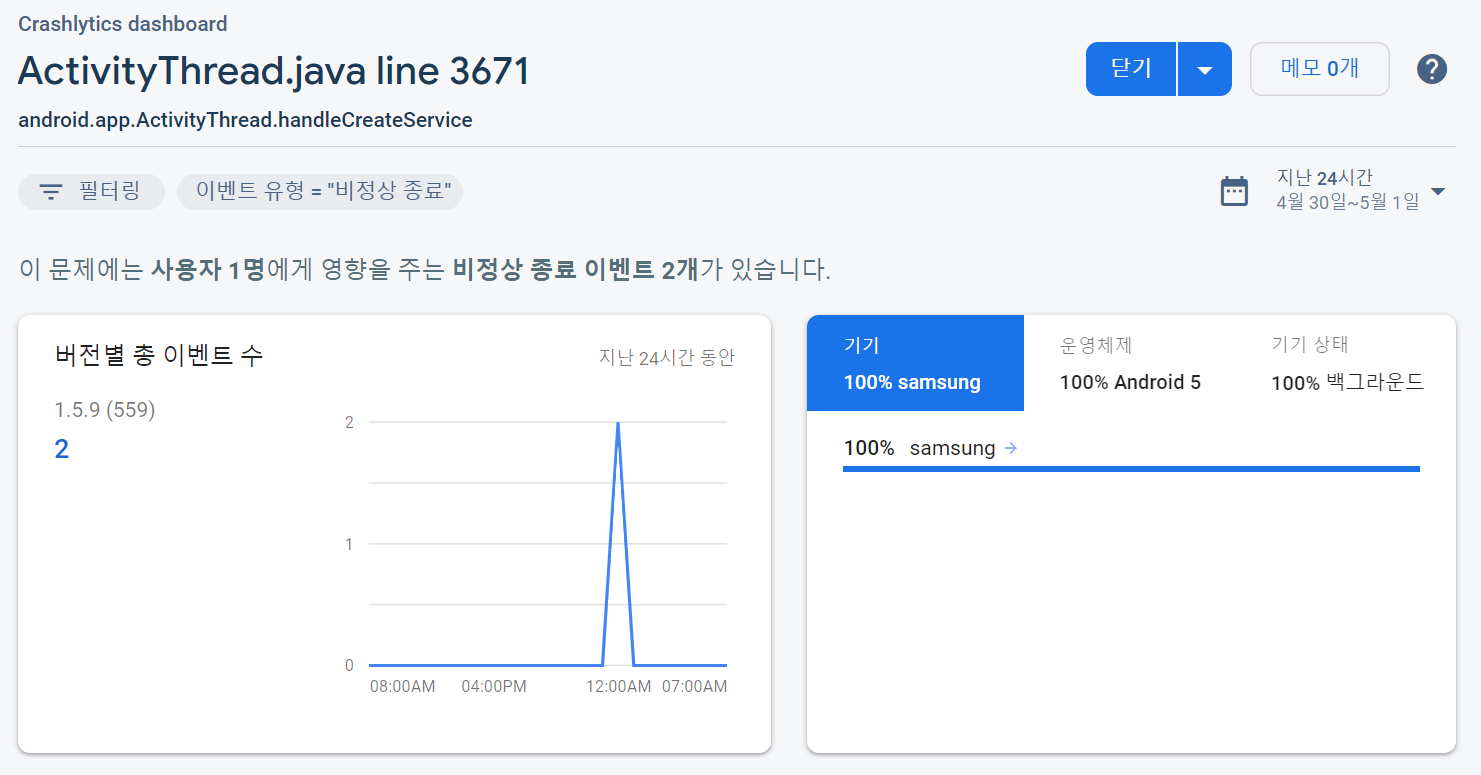The width and height of the screenshot is (1481, 775).
Task: Click the event count 2 under version
Action: click(x=62, y=450)
